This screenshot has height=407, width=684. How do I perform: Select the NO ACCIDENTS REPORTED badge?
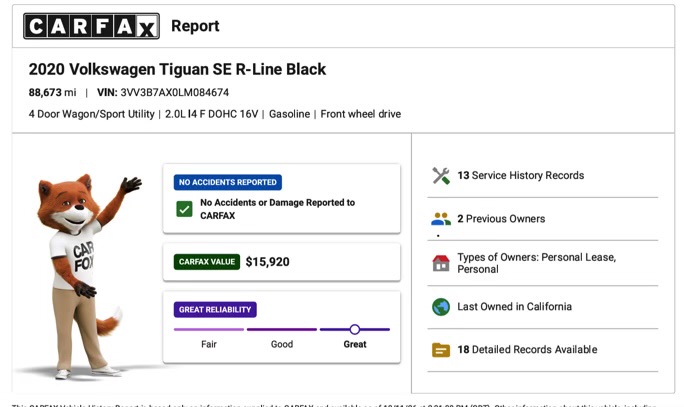pos(228,182)
